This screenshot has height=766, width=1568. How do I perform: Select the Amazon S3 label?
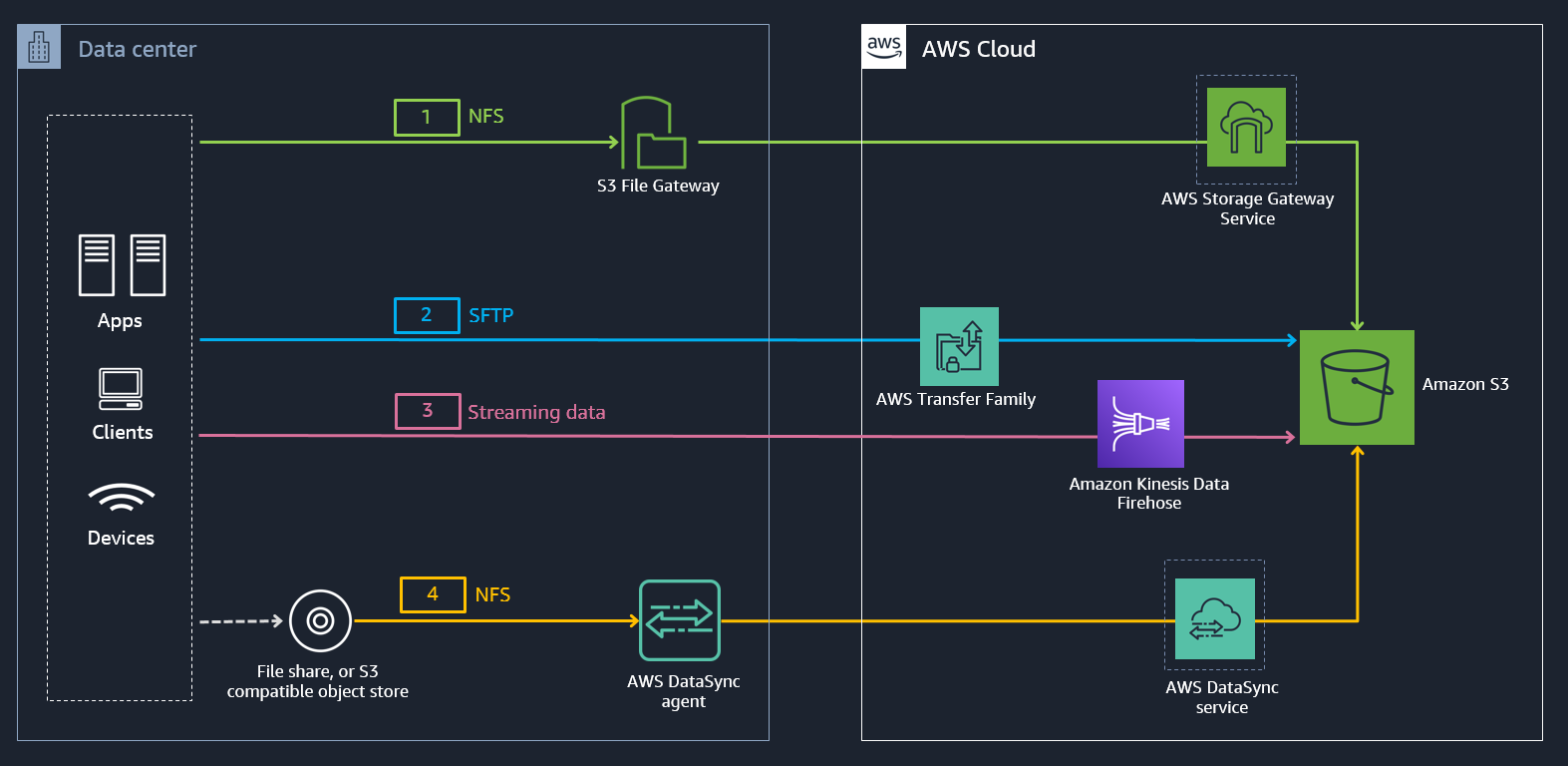[x=1465, y=384]
